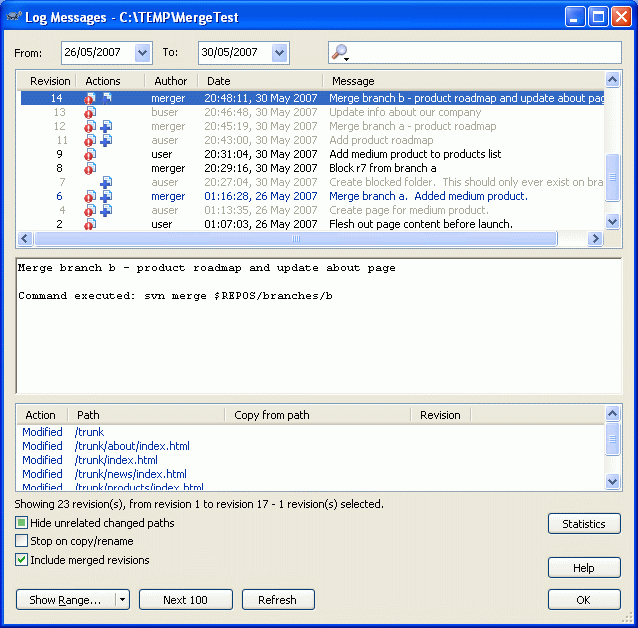Select changed path /trunk/news/index.html
The height and width of the screenshot is (628, 638).
[131, 474]
